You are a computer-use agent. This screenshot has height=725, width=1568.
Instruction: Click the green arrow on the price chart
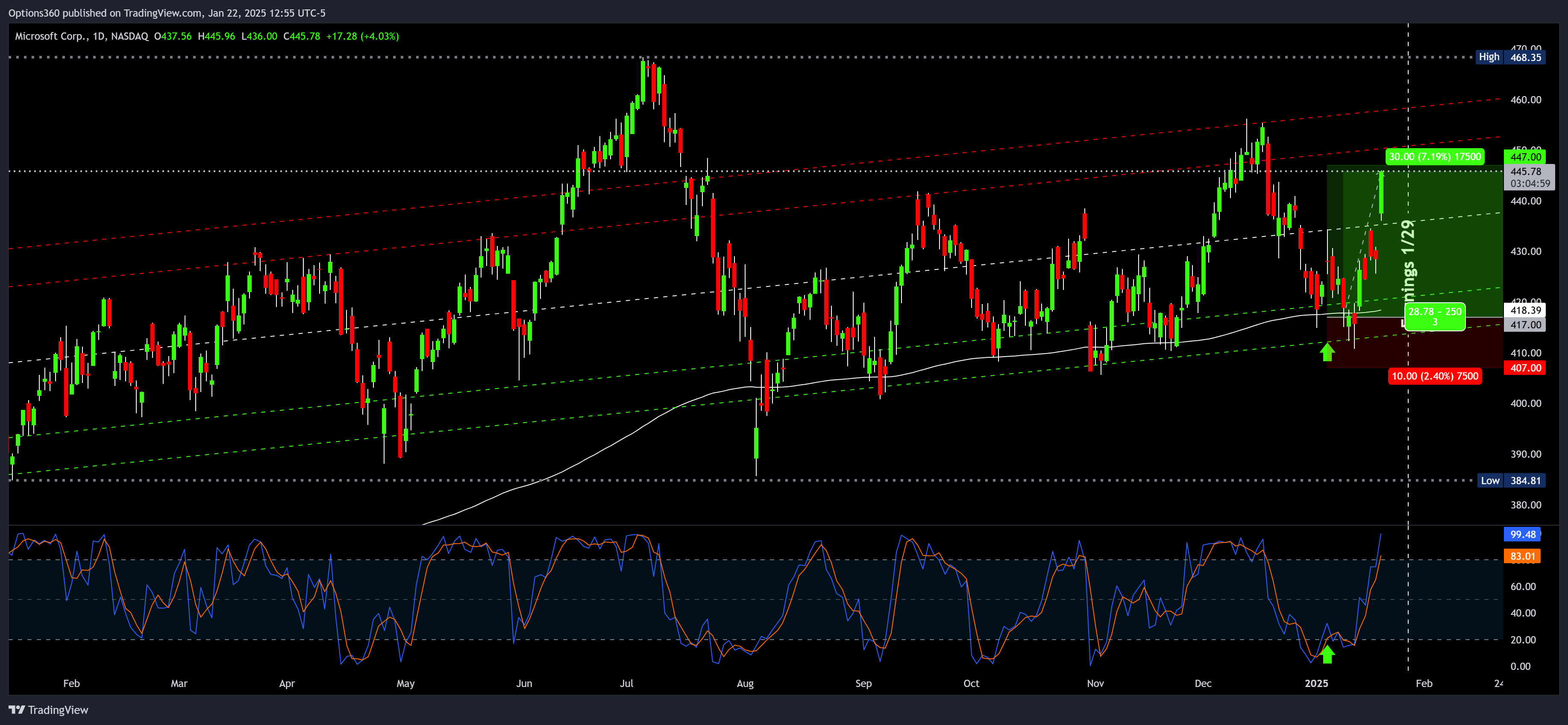tap(1327, 351)
